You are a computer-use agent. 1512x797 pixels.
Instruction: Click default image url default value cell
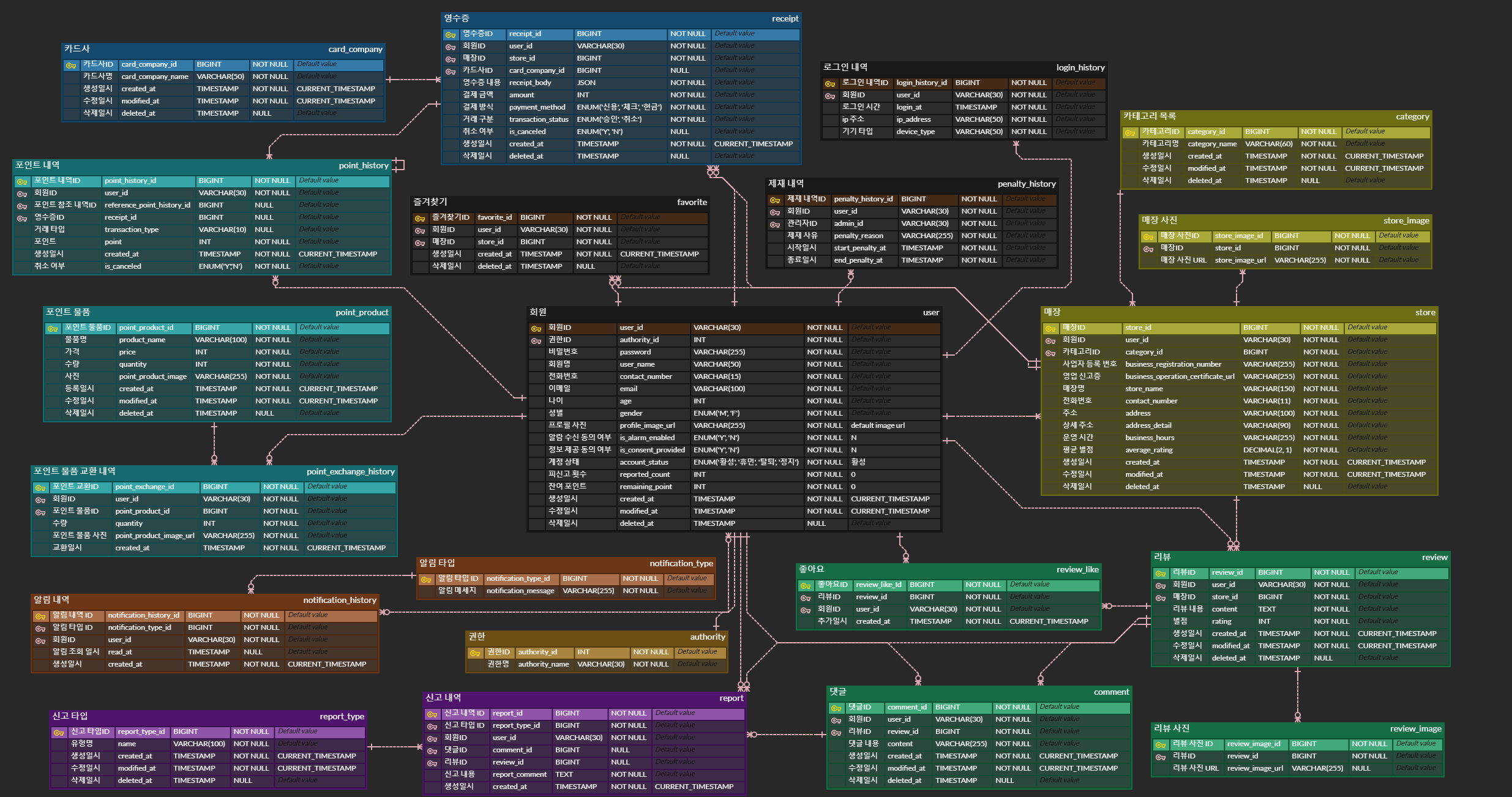click(x=878, y=425)
